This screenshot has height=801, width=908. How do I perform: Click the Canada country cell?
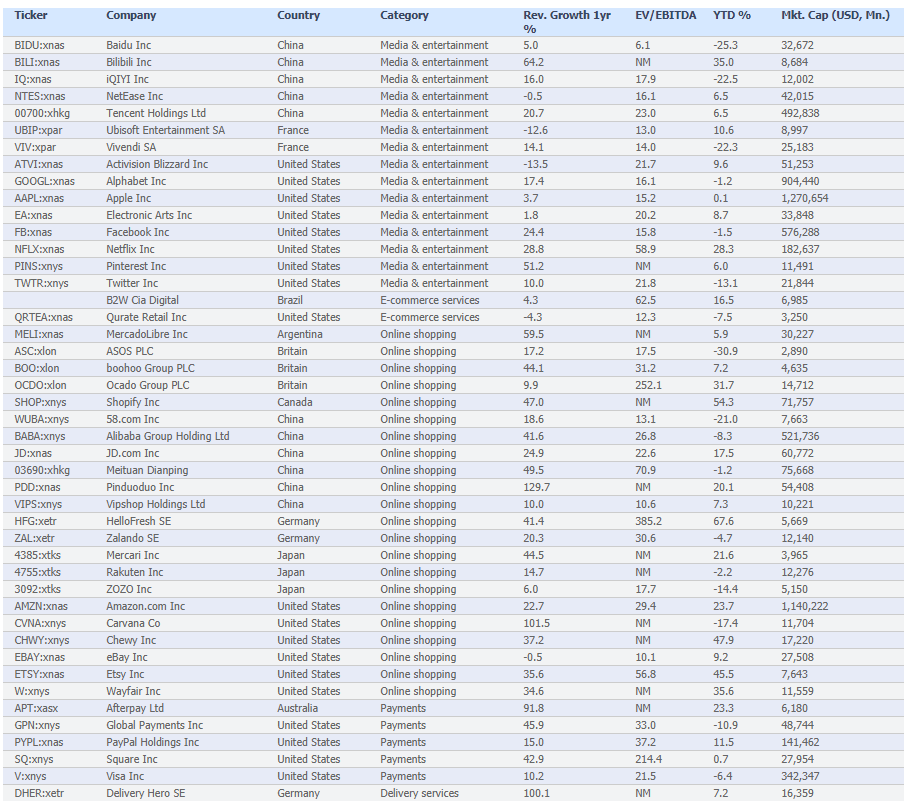[x=294, y=402]
